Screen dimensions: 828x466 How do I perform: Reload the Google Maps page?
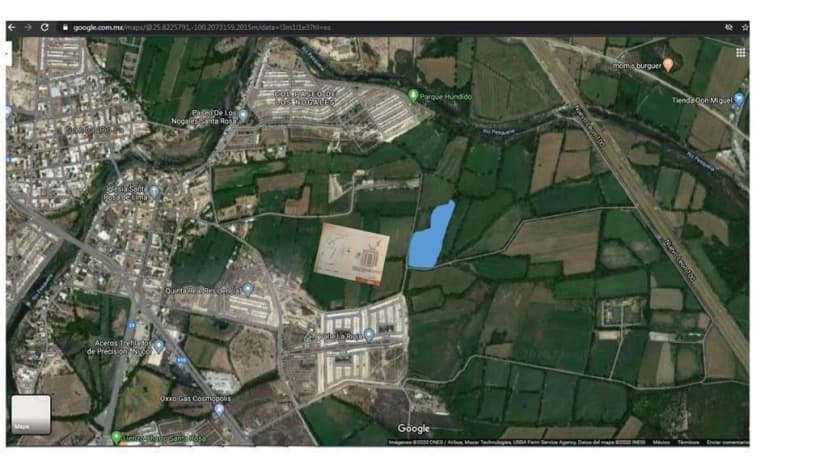45,27
